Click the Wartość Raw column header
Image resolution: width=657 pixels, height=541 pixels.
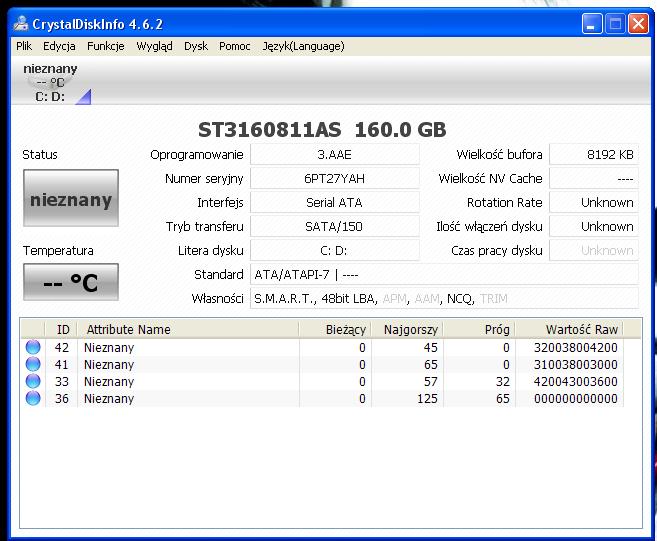(x=569, y=329)
